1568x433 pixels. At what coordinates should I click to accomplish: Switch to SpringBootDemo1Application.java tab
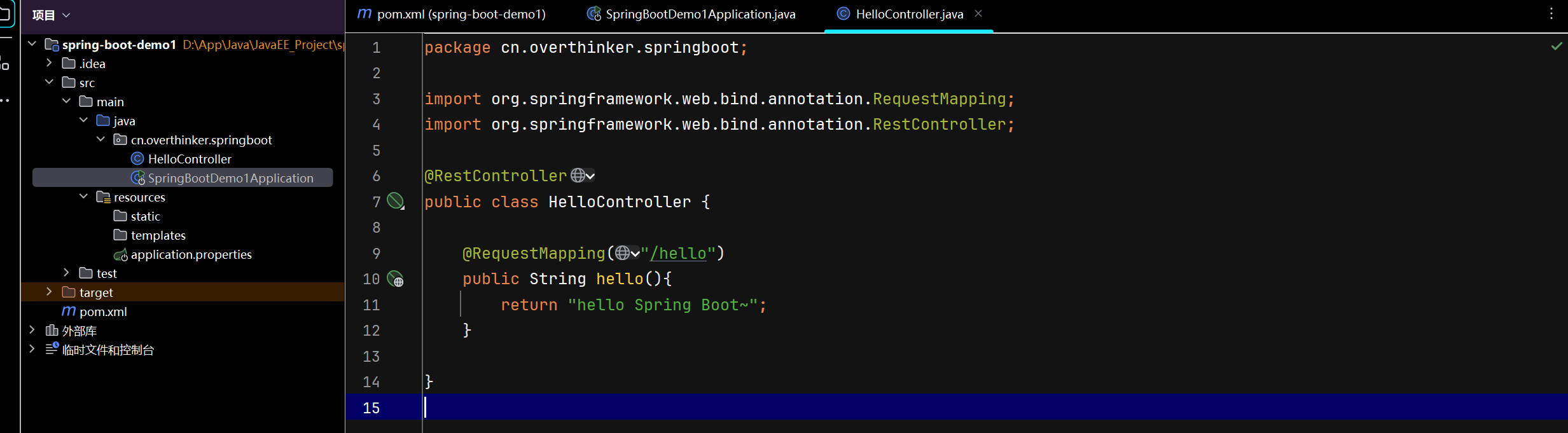(x=691, y=14)
